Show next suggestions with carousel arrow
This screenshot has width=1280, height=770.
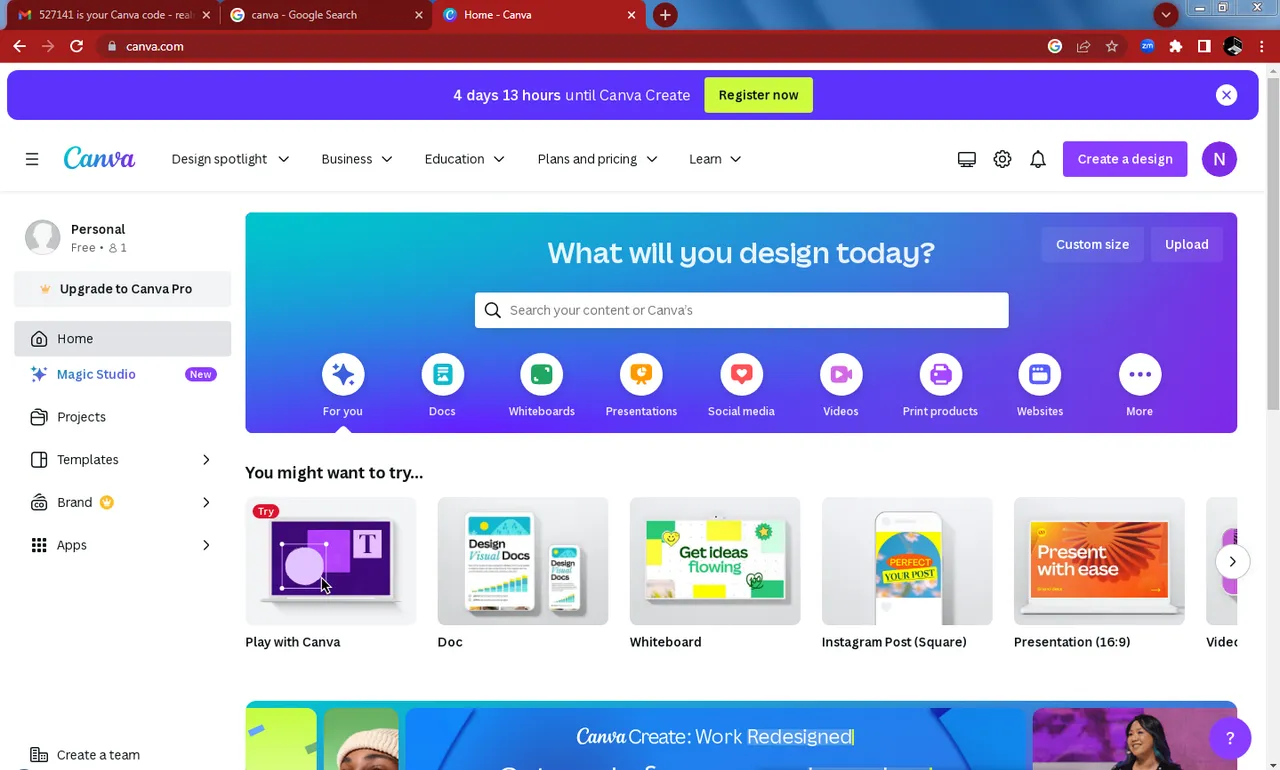tap(1232, 561)
